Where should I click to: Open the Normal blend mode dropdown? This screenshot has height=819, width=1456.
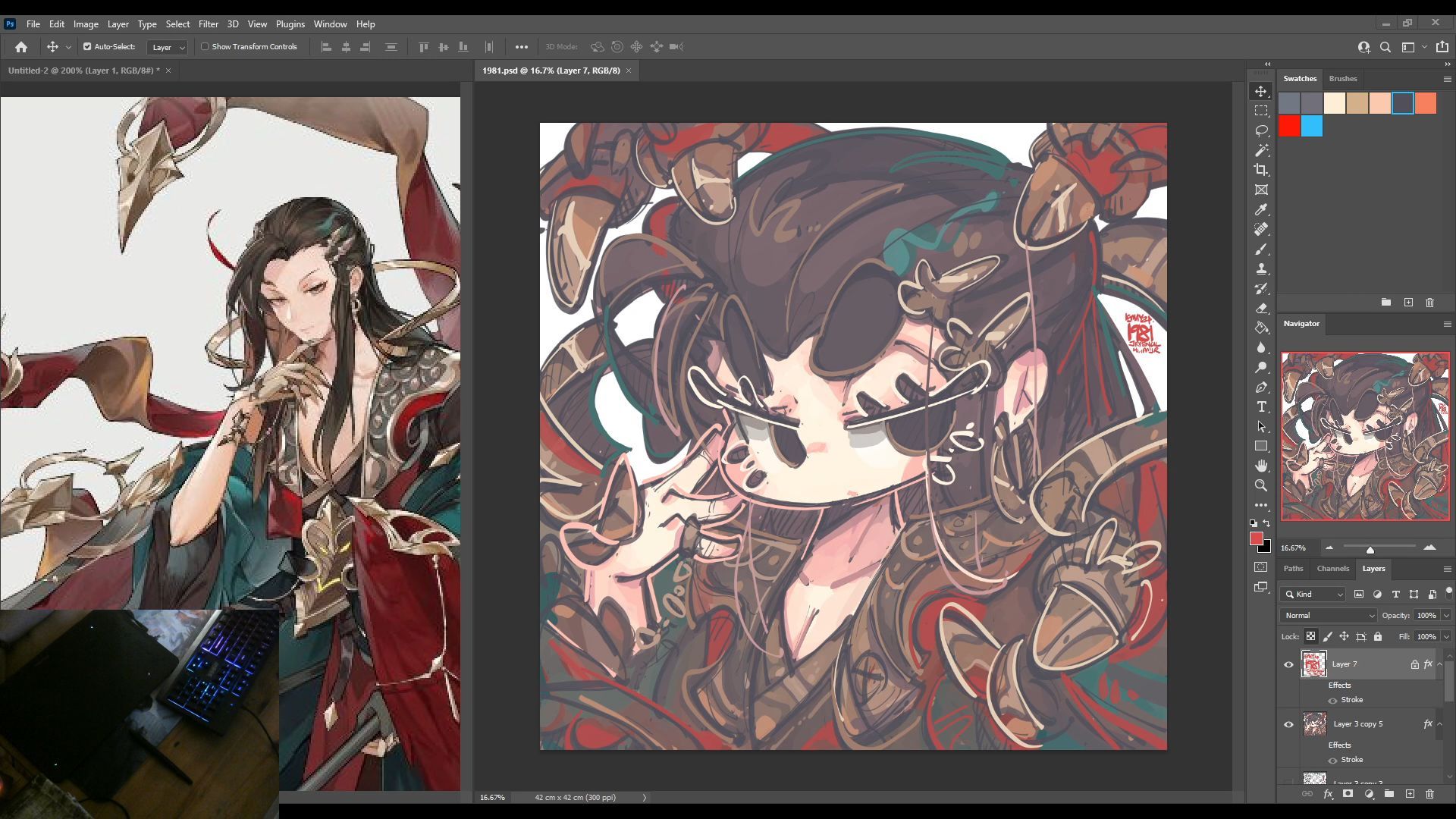1328,615
